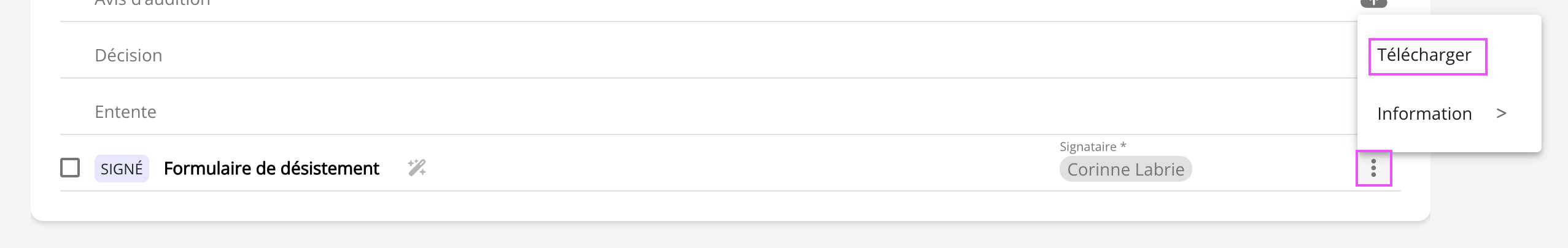The width and height of the screenshot is (1568, 248).
Task: Open the Formulaire de désistement document
Action: [x=271, y=168]
